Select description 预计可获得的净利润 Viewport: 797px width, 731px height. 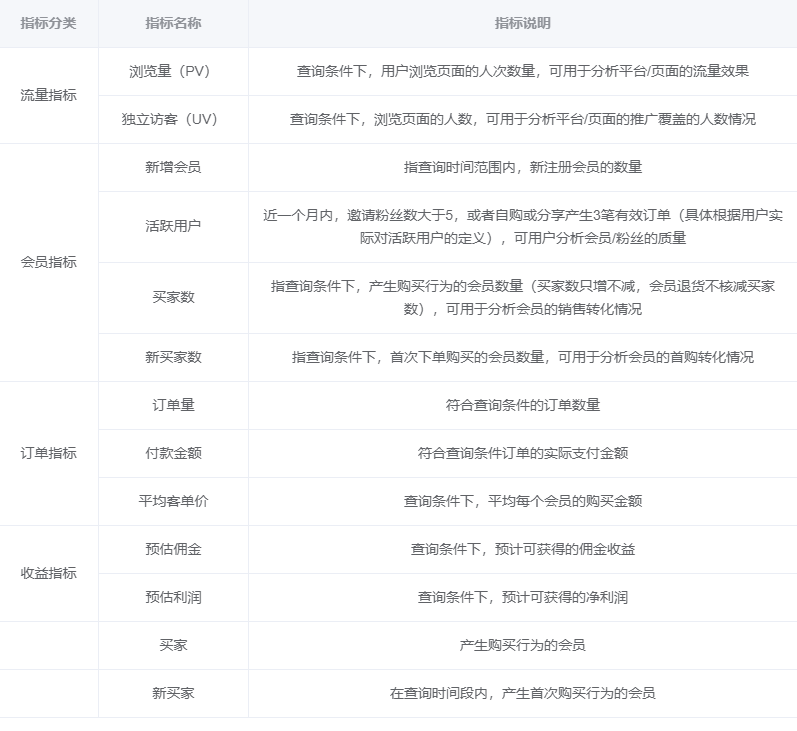tap(523, 597)
